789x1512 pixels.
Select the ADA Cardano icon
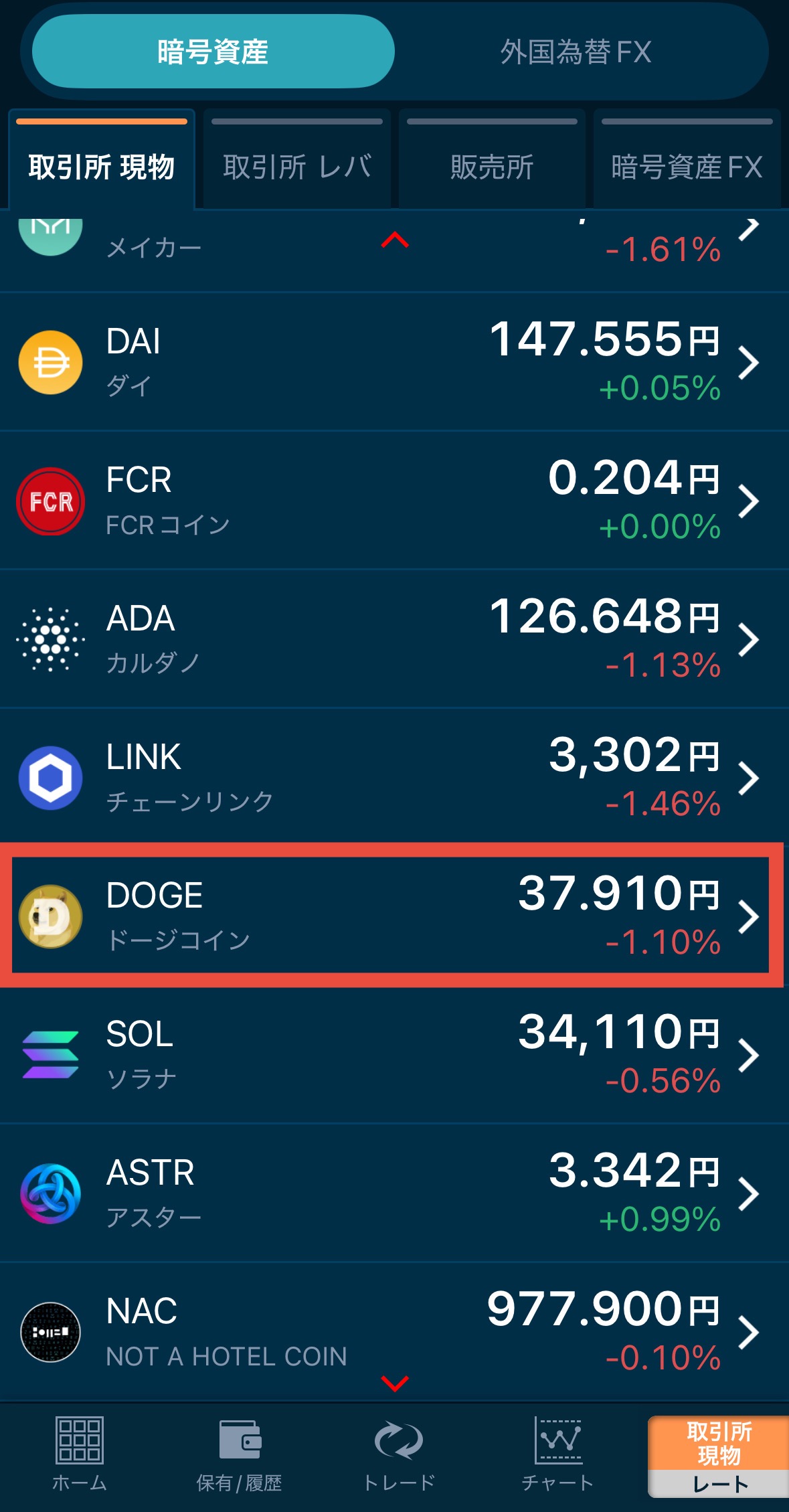tap(51, 639)
